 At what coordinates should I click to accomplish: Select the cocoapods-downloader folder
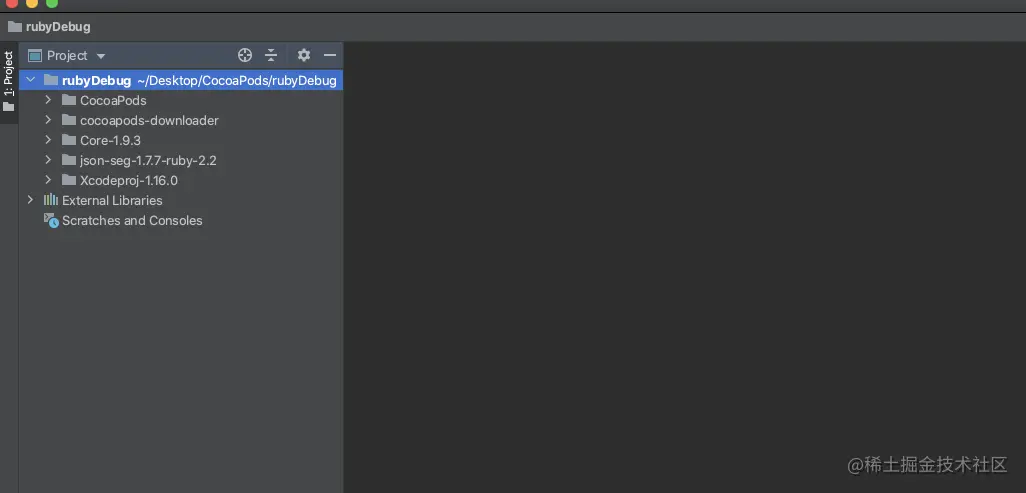click(x=149, y=120)
